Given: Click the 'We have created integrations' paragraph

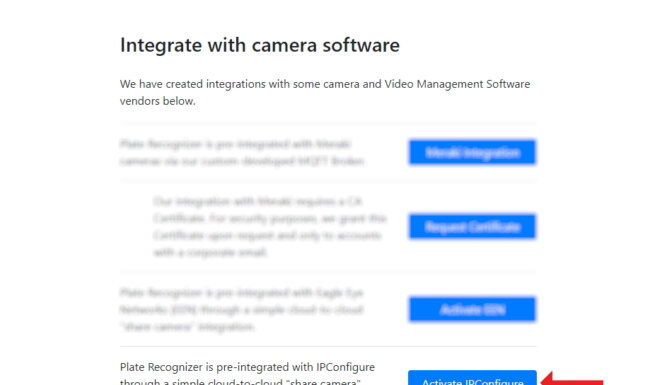Looking at the screenshot, I should click(x=325, y=92).
